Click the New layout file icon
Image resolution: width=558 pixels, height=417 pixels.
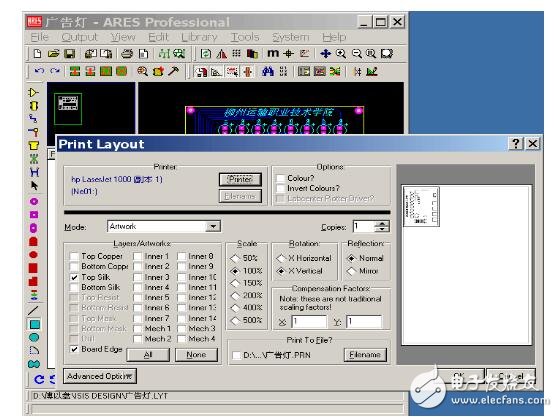coord(37,54)
